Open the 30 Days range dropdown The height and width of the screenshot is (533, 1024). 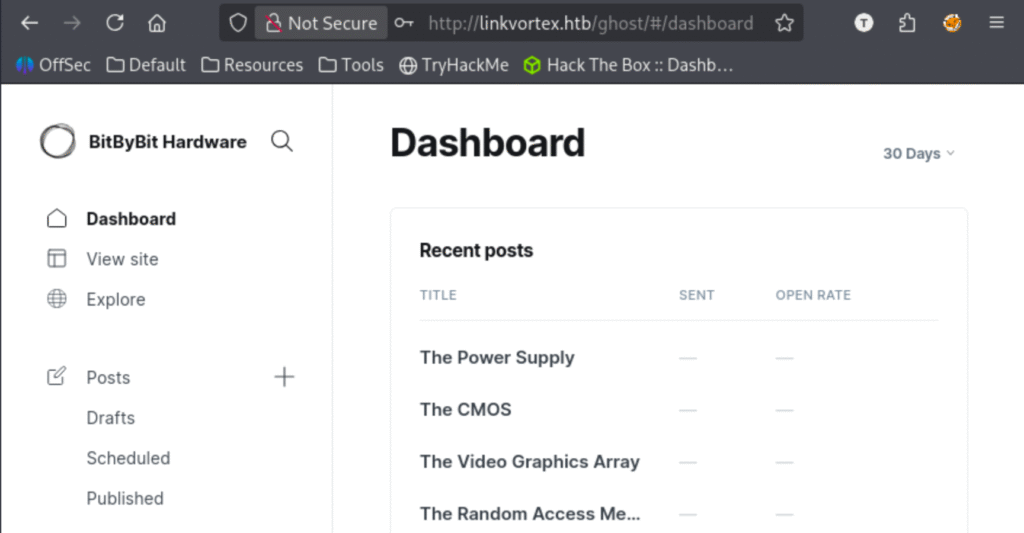pyautogui.click(x=918, y=154)
